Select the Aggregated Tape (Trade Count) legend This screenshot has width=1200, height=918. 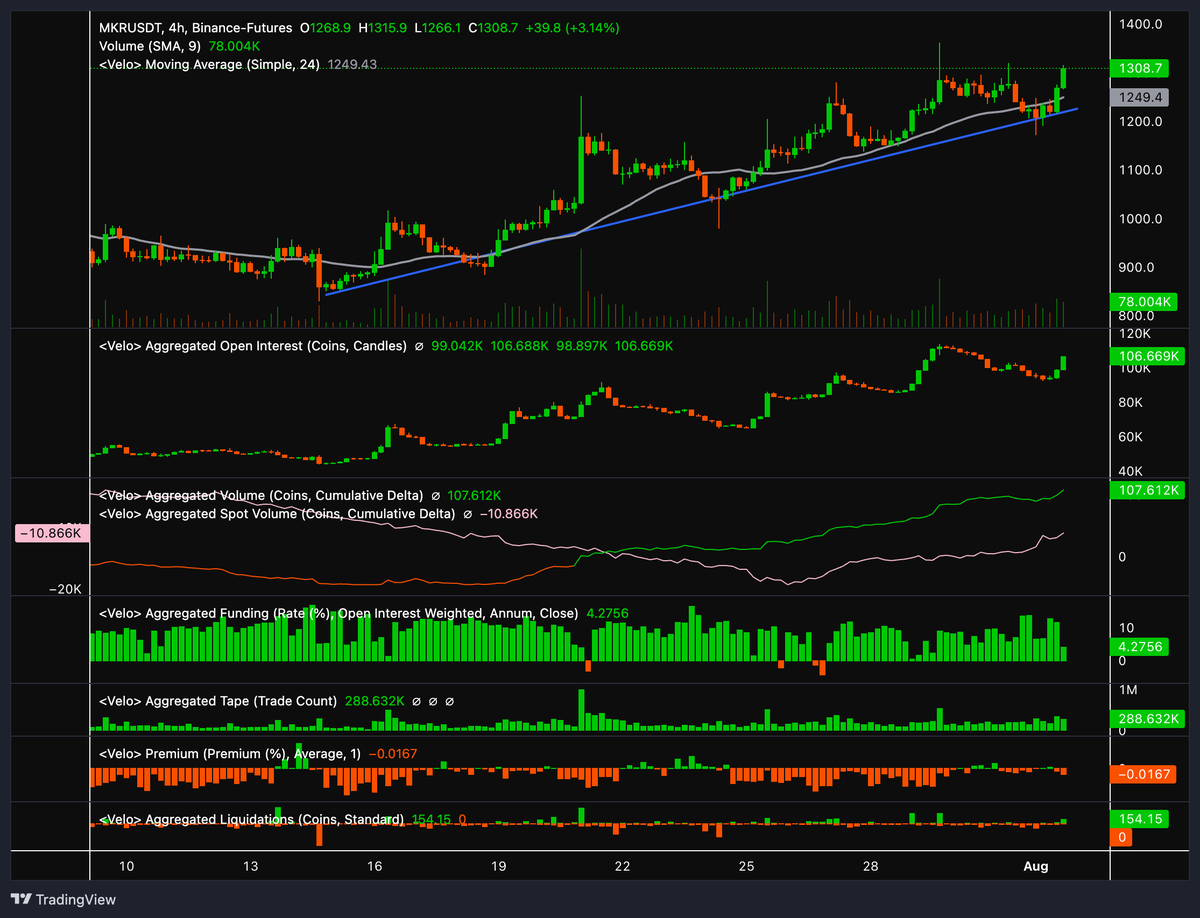pyautogui.click(x=219, y=701)
